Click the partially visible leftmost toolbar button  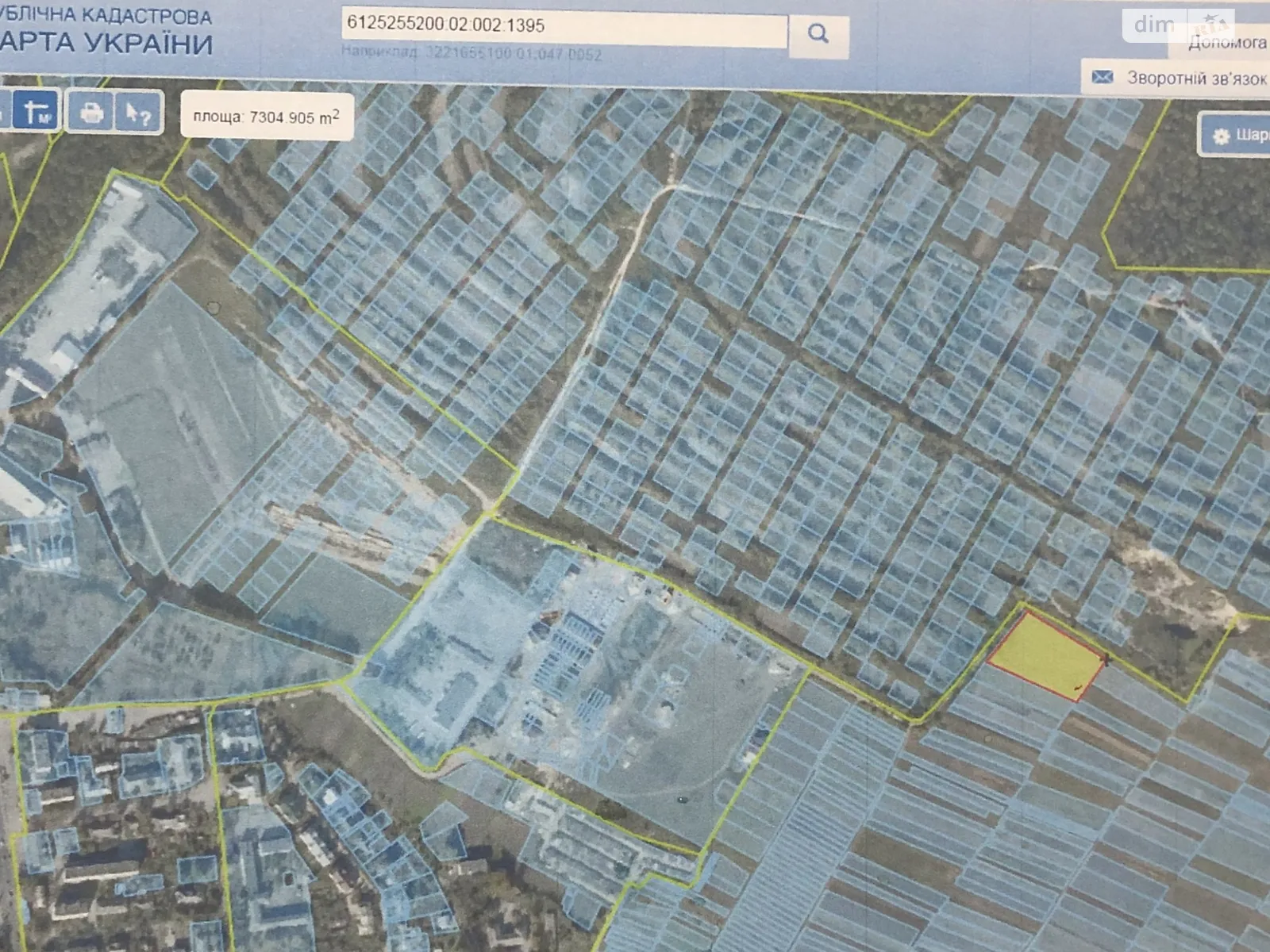(4, 112)
